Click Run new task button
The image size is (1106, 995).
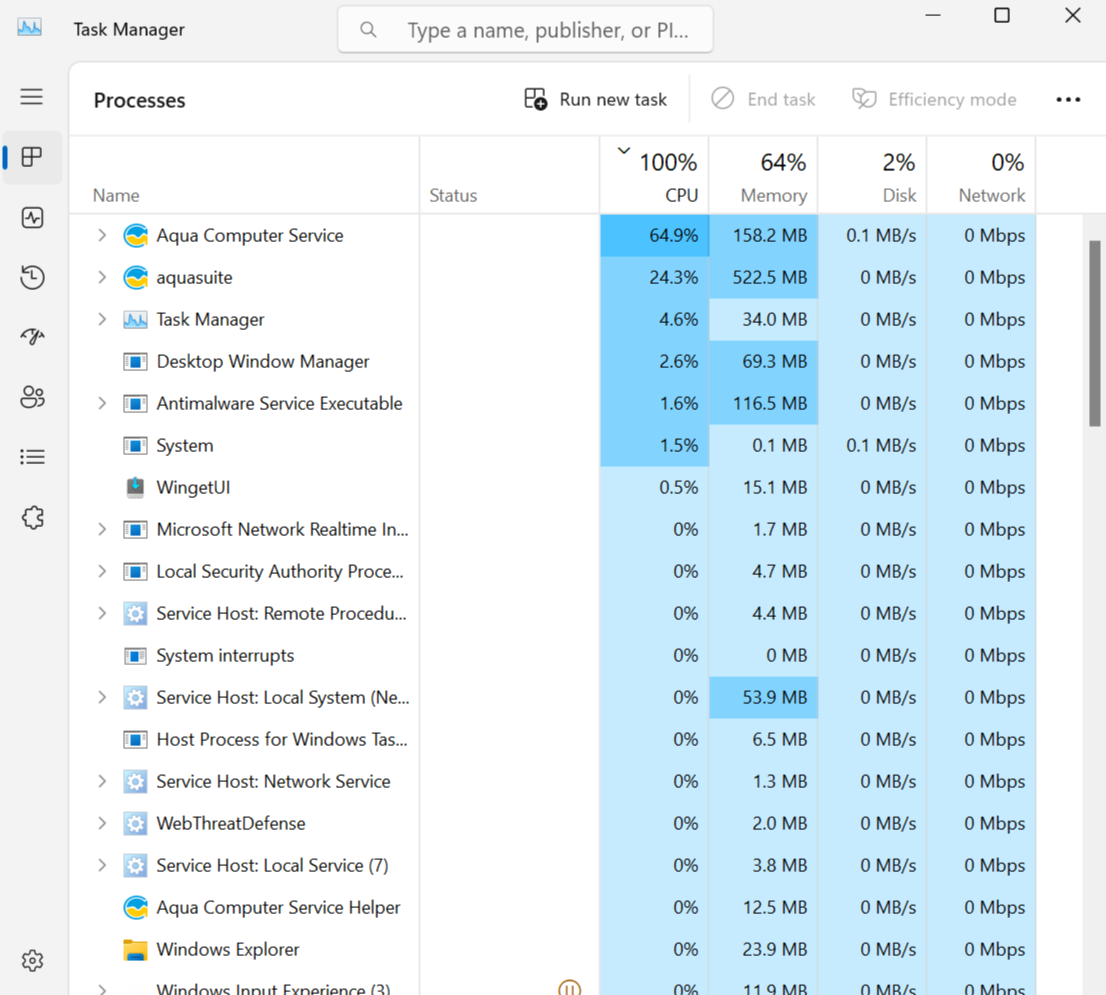(596, 100)
